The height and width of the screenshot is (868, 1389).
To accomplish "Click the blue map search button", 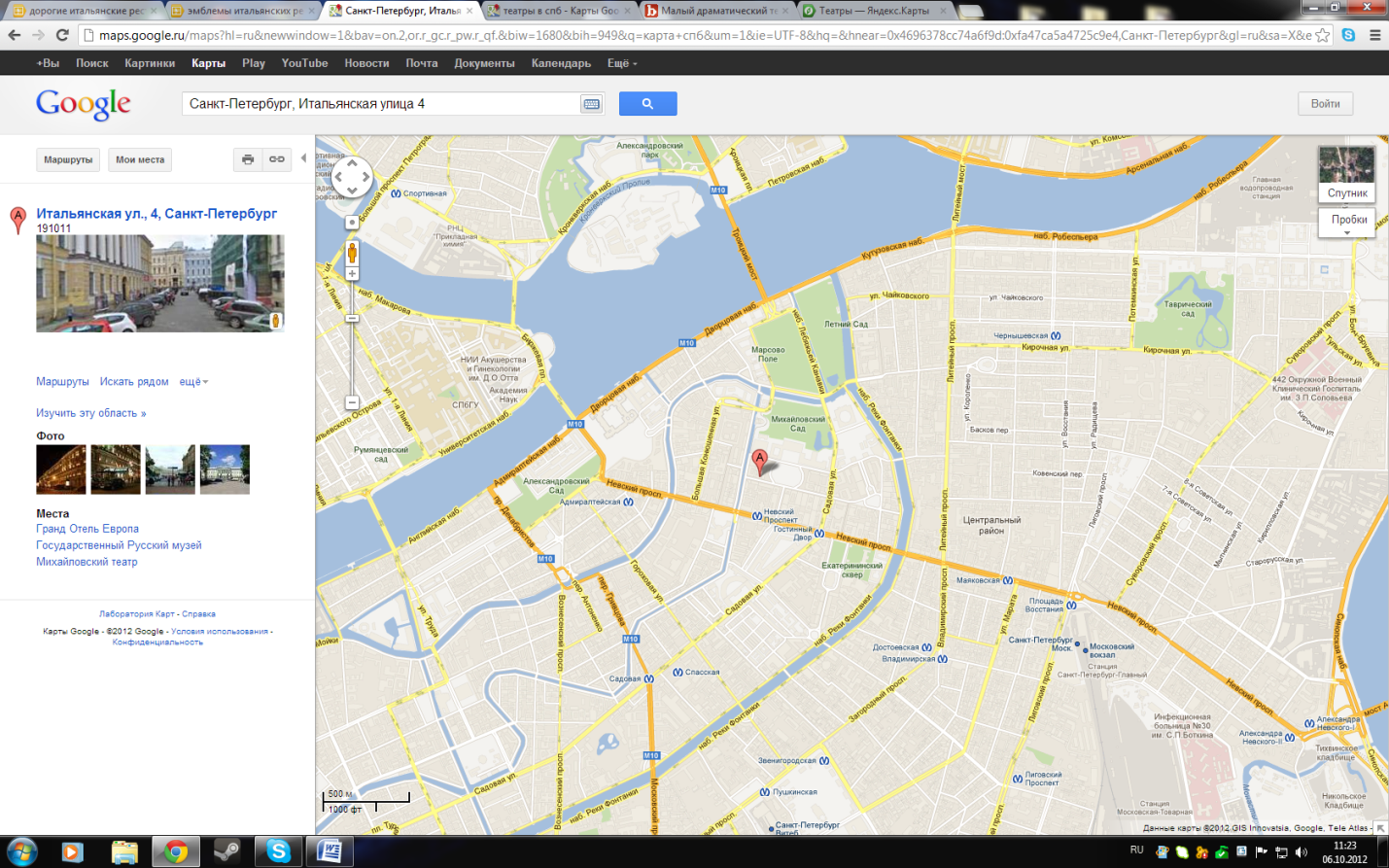I will [x=647, y=103].
